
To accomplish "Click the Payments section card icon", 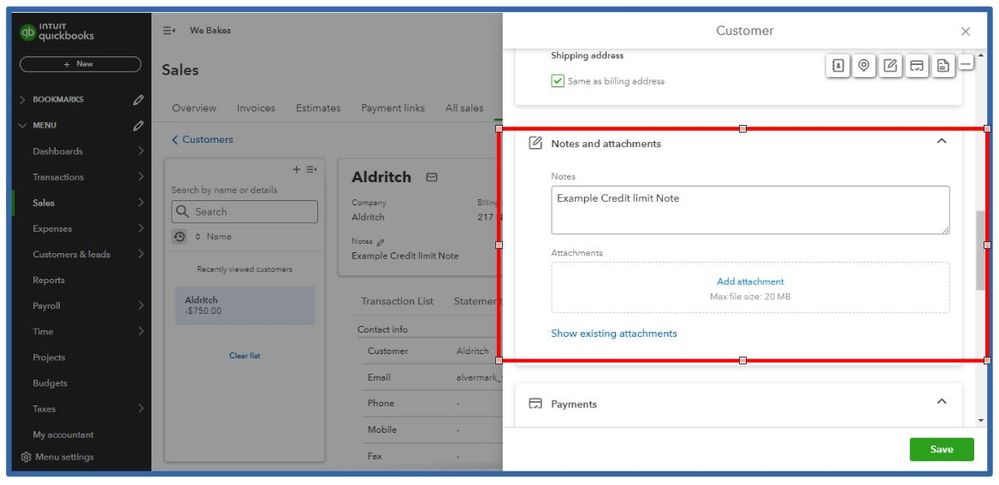I will pyautogui.click(x=536, y=403).
